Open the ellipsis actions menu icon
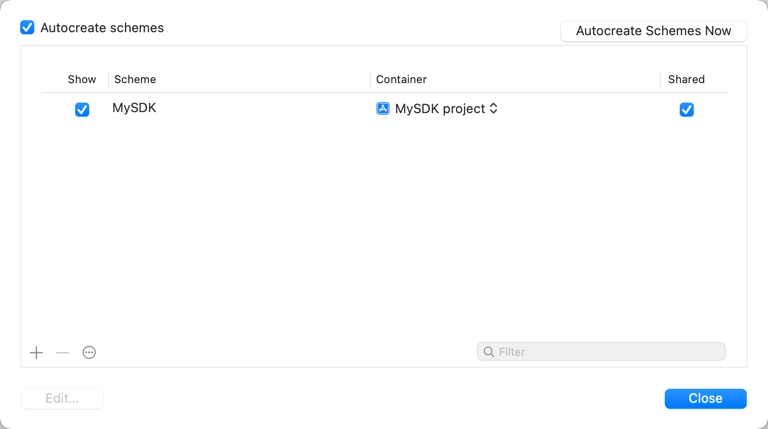The width and height of the screenshot is (768, 429). click(x=89, y=353)
